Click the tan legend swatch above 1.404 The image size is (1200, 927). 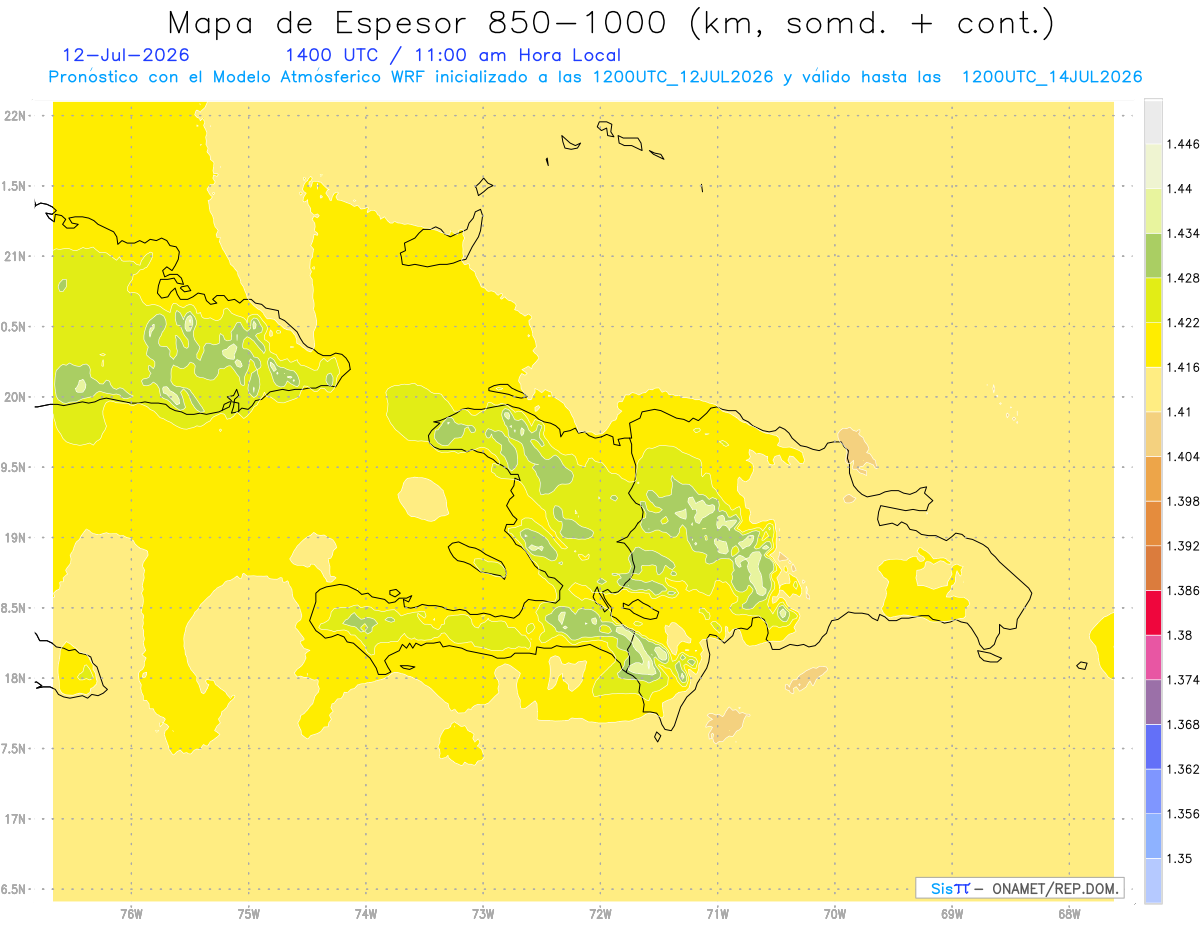[x=1153, y=434]
